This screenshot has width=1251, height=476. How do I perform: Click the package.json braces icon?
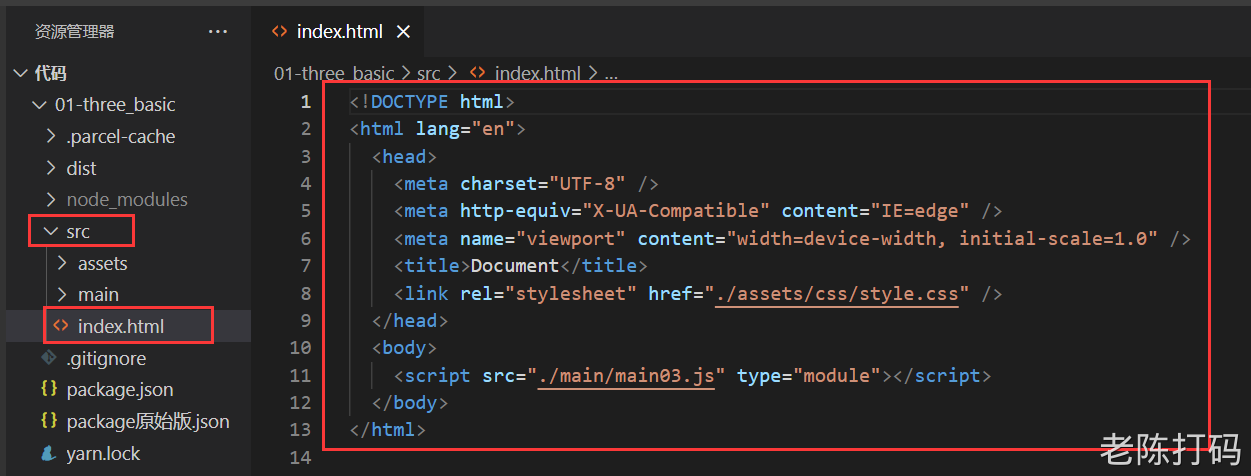[x=49, y=389]
